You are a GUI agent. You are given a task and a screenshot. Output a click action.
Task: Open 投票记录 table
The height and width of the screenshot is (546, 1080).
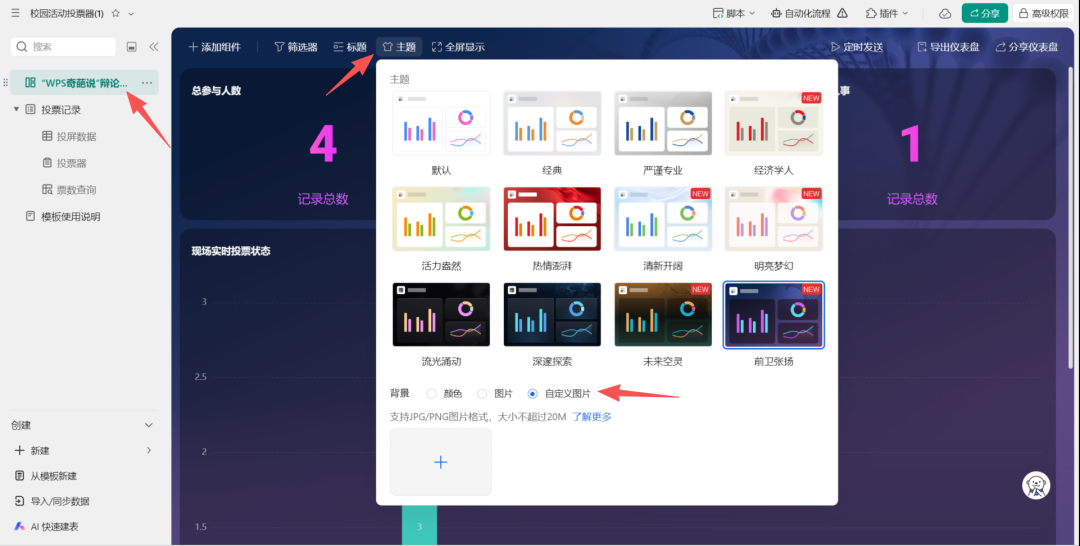coord(61,109)
